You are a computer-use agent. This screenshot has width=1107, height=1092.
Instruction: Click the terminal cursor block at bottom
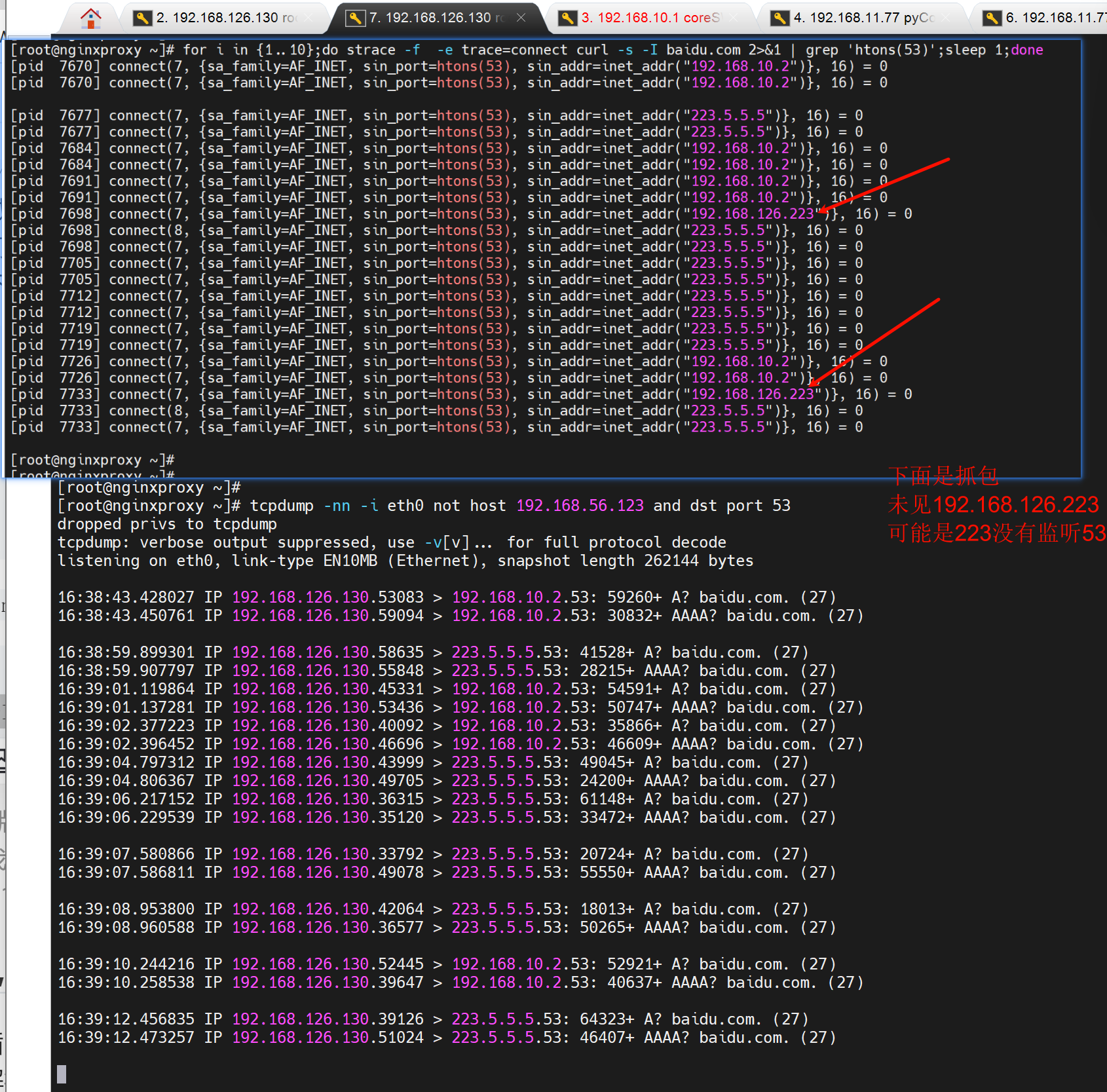point(62,1074)
